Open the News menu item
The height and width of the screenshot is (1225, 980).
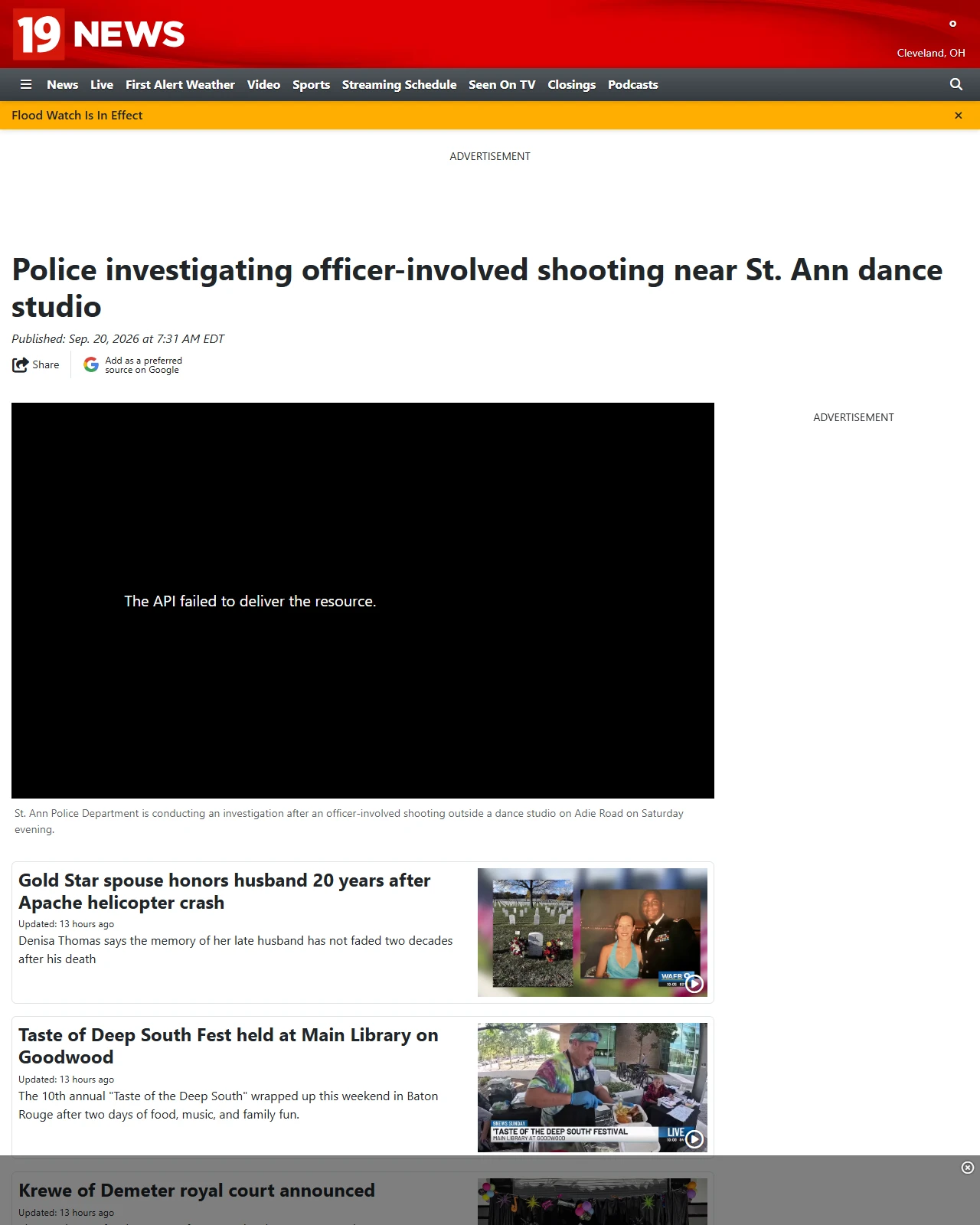(62, 84)
